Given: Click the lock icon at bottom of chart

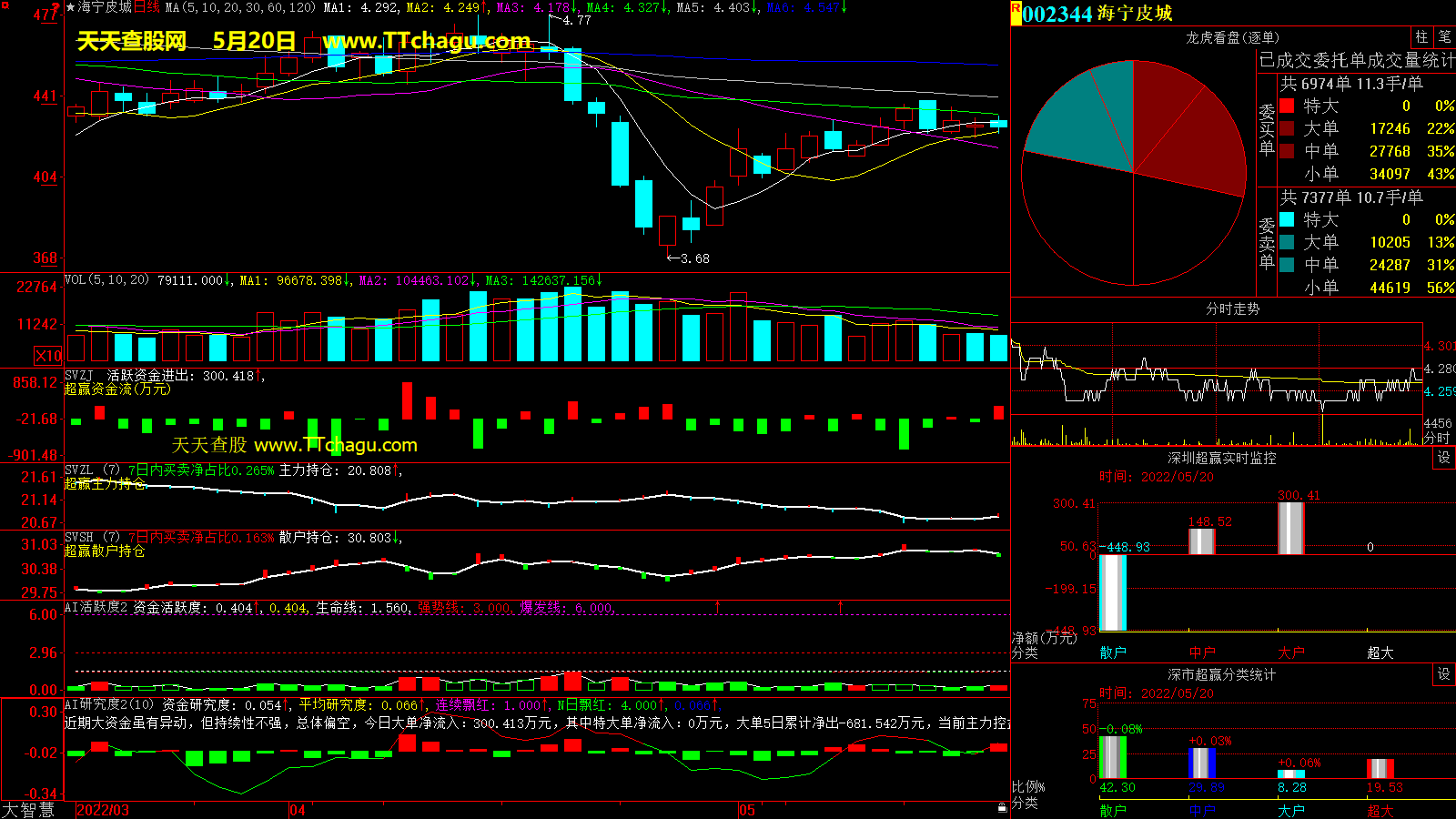Looking at the screenshot, I should click(1002, 807).
